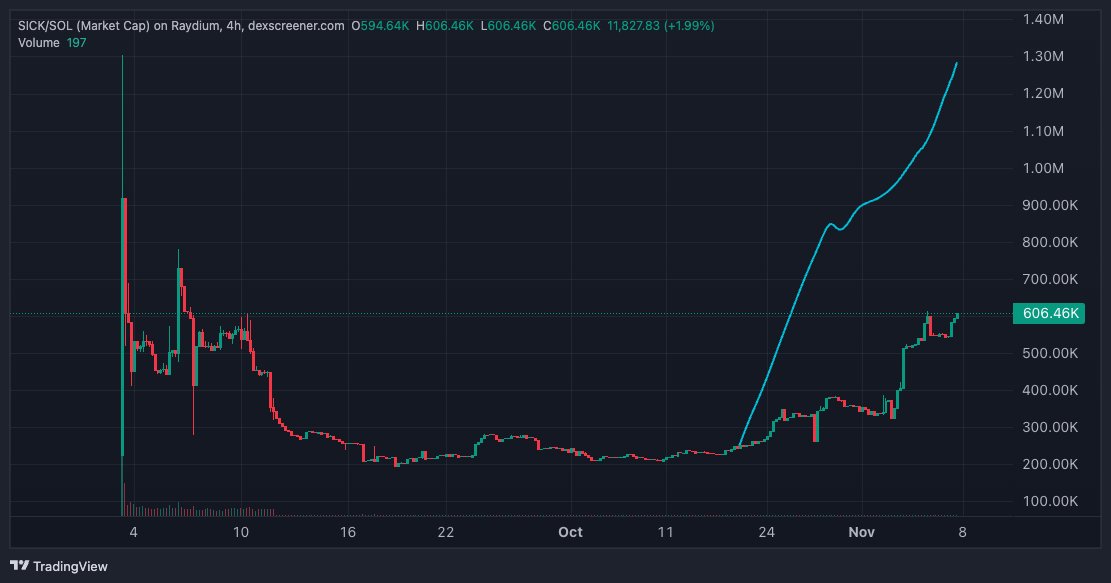Click the 606.46K current price tag

[1049, 313]
